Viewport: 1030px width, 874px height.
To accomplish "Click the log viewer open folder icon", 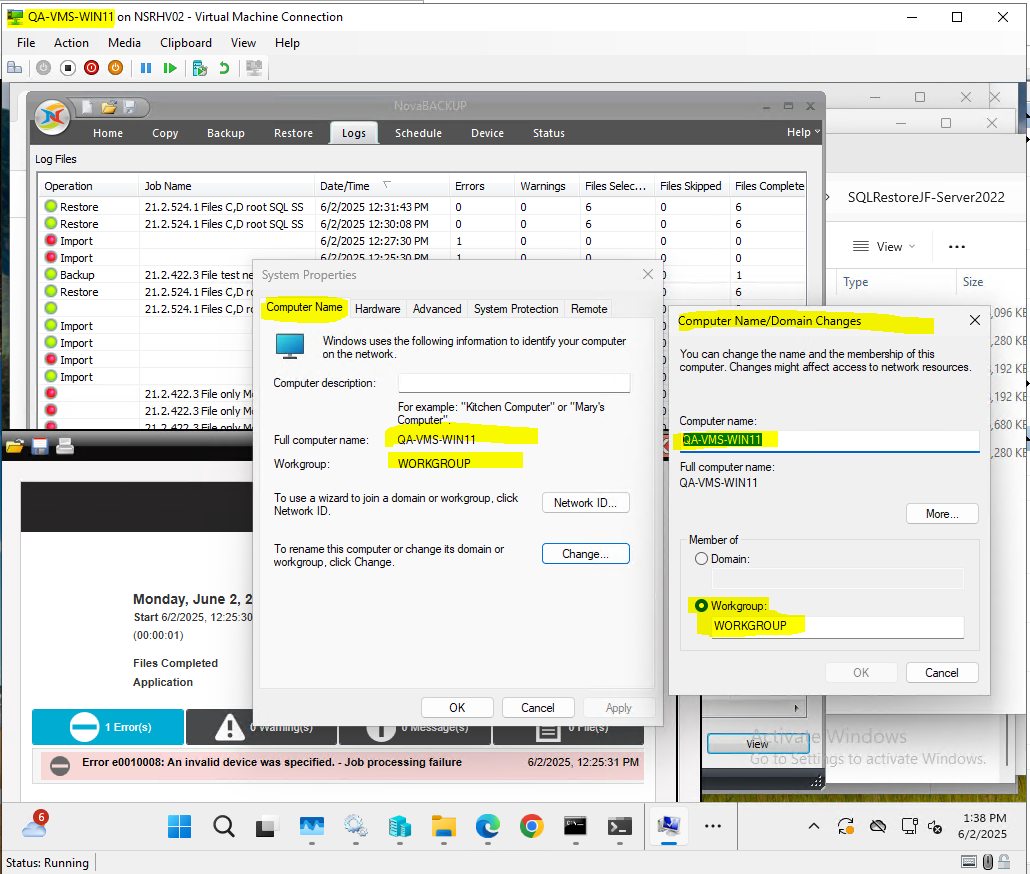I will (x=14, y=447).
